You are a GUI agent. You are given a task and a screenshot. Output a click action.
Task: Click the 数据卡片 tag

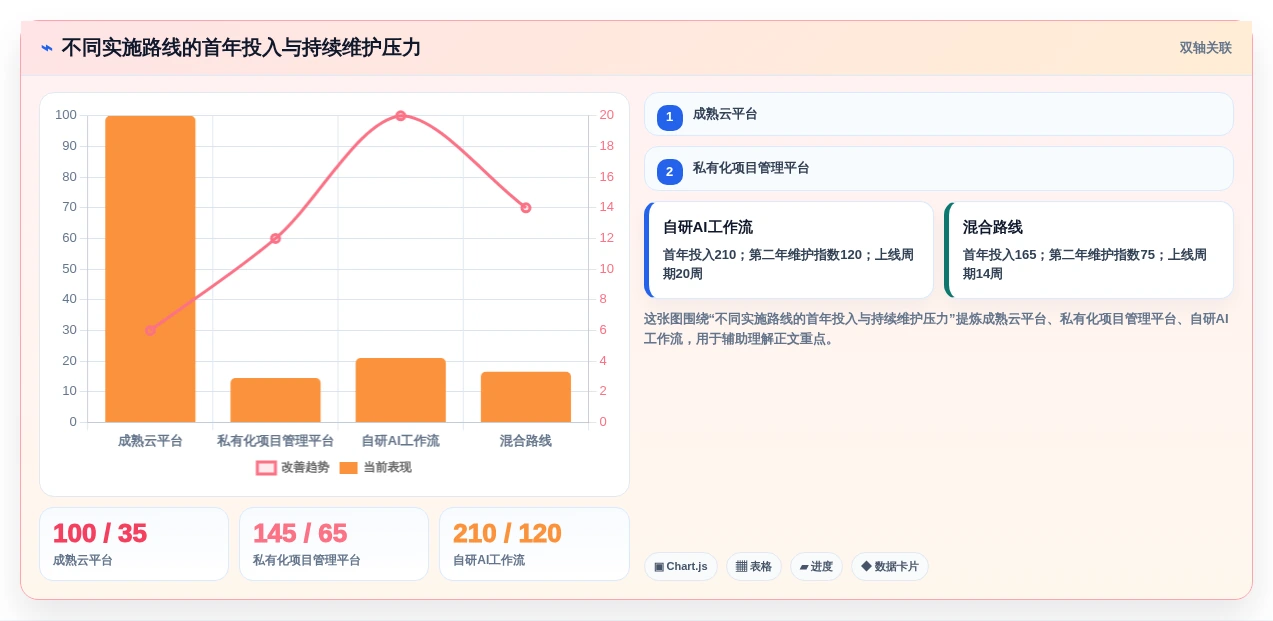tap(890, 567)
